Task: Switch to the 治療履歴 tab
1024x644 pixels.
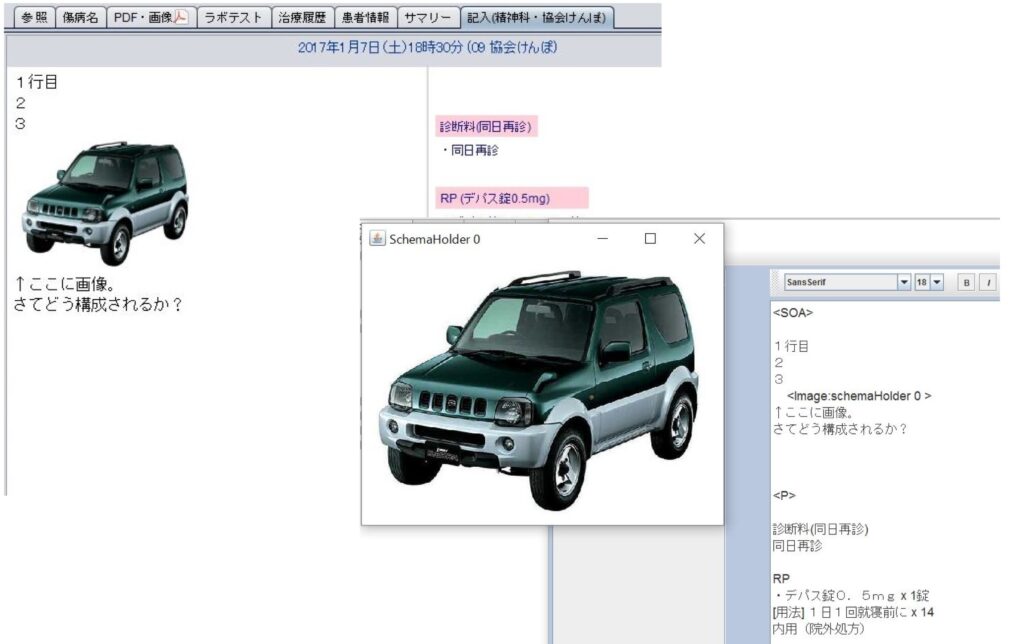Action: point(302,18)
